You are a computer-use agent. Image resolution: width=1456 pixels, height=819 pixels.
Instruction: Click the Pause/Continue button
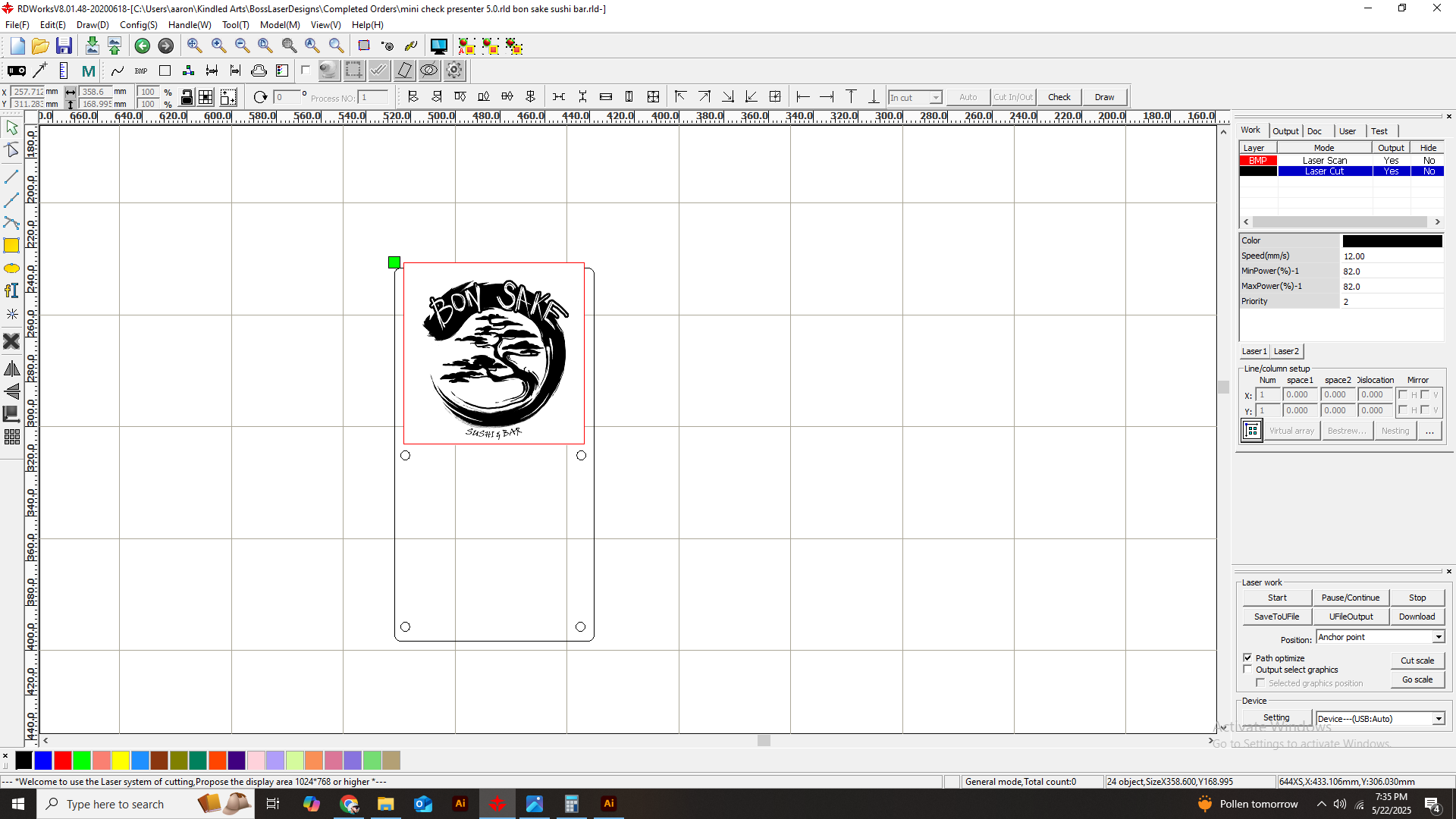click(1351, 598)
